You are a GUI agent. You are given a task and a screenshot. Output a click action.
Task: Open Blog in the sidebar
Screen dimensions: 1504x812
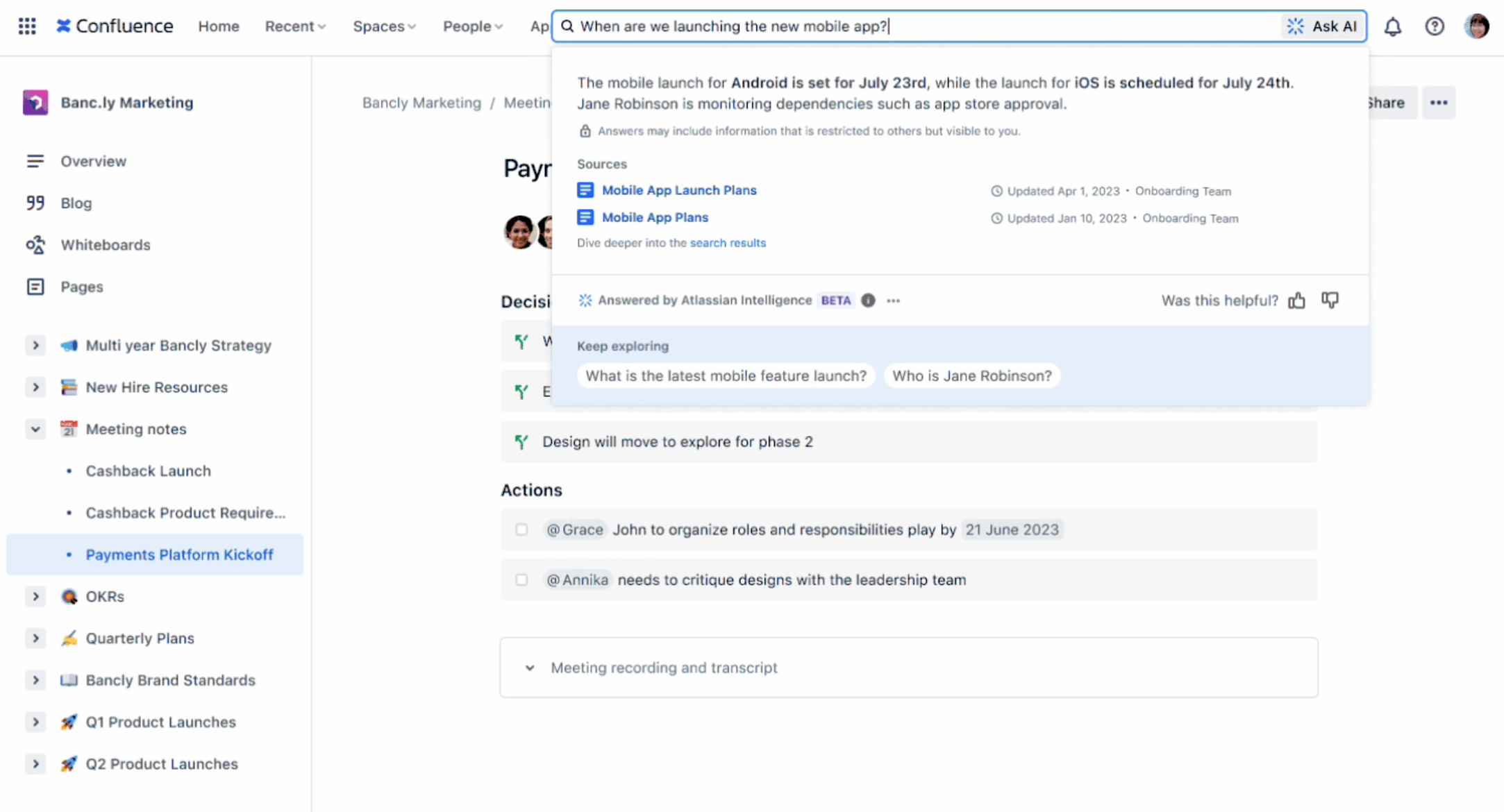(x=76, y=203)
